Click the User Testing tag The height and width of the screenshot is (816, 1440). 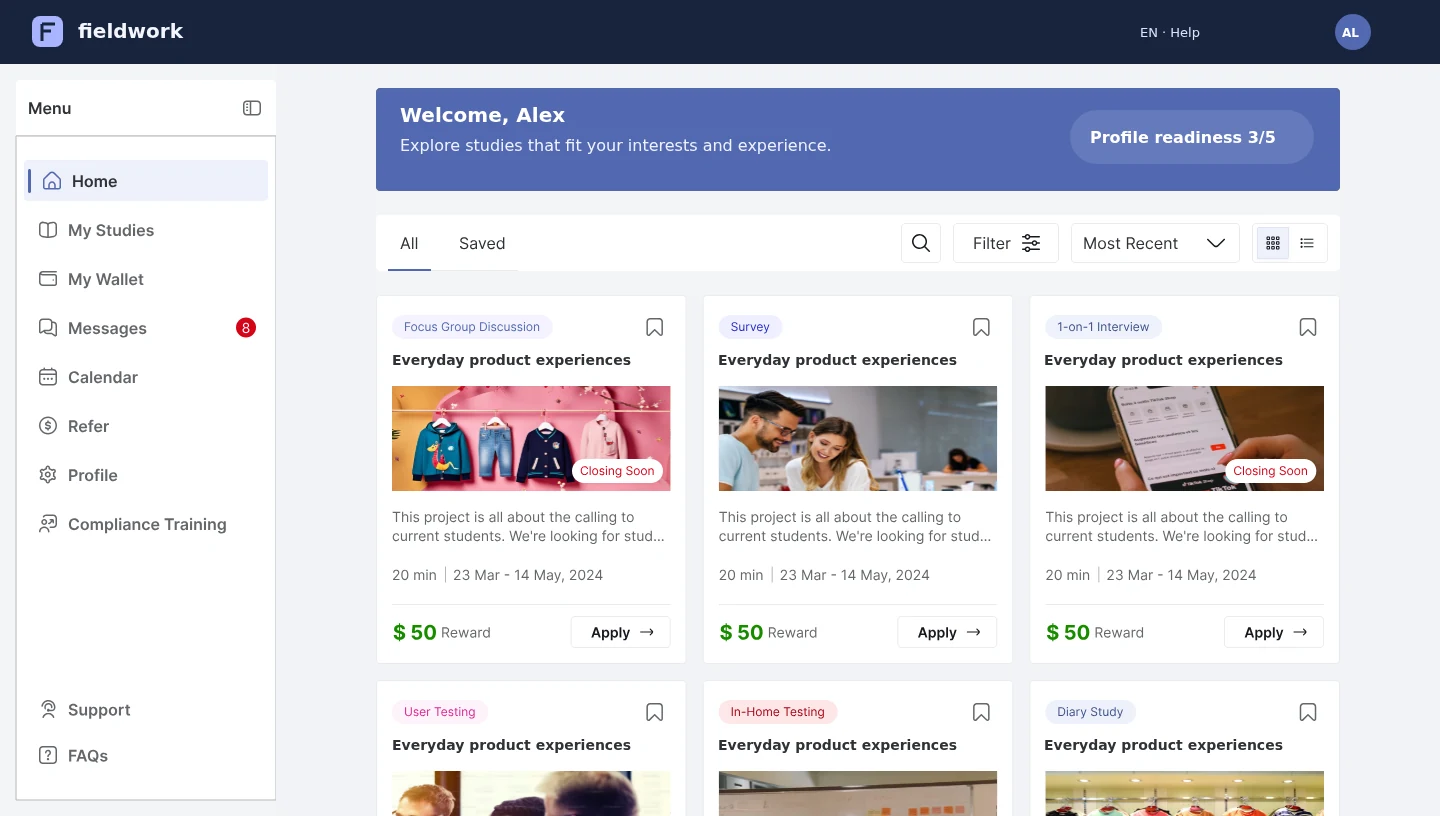click(x=440, y=712)
